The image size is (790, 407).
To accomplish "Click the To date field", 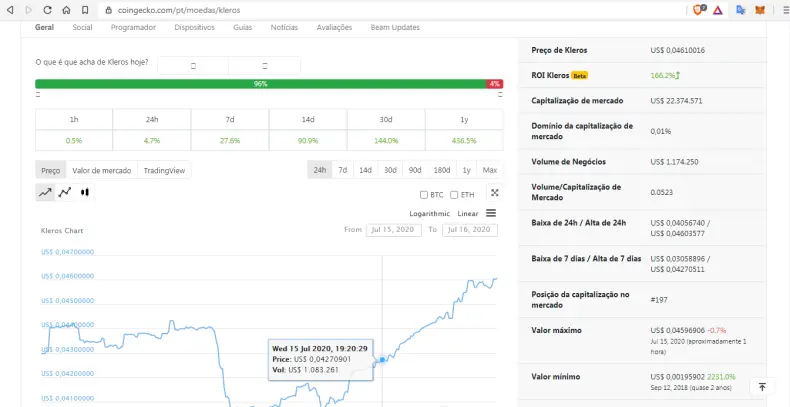I will pos(470,230).
